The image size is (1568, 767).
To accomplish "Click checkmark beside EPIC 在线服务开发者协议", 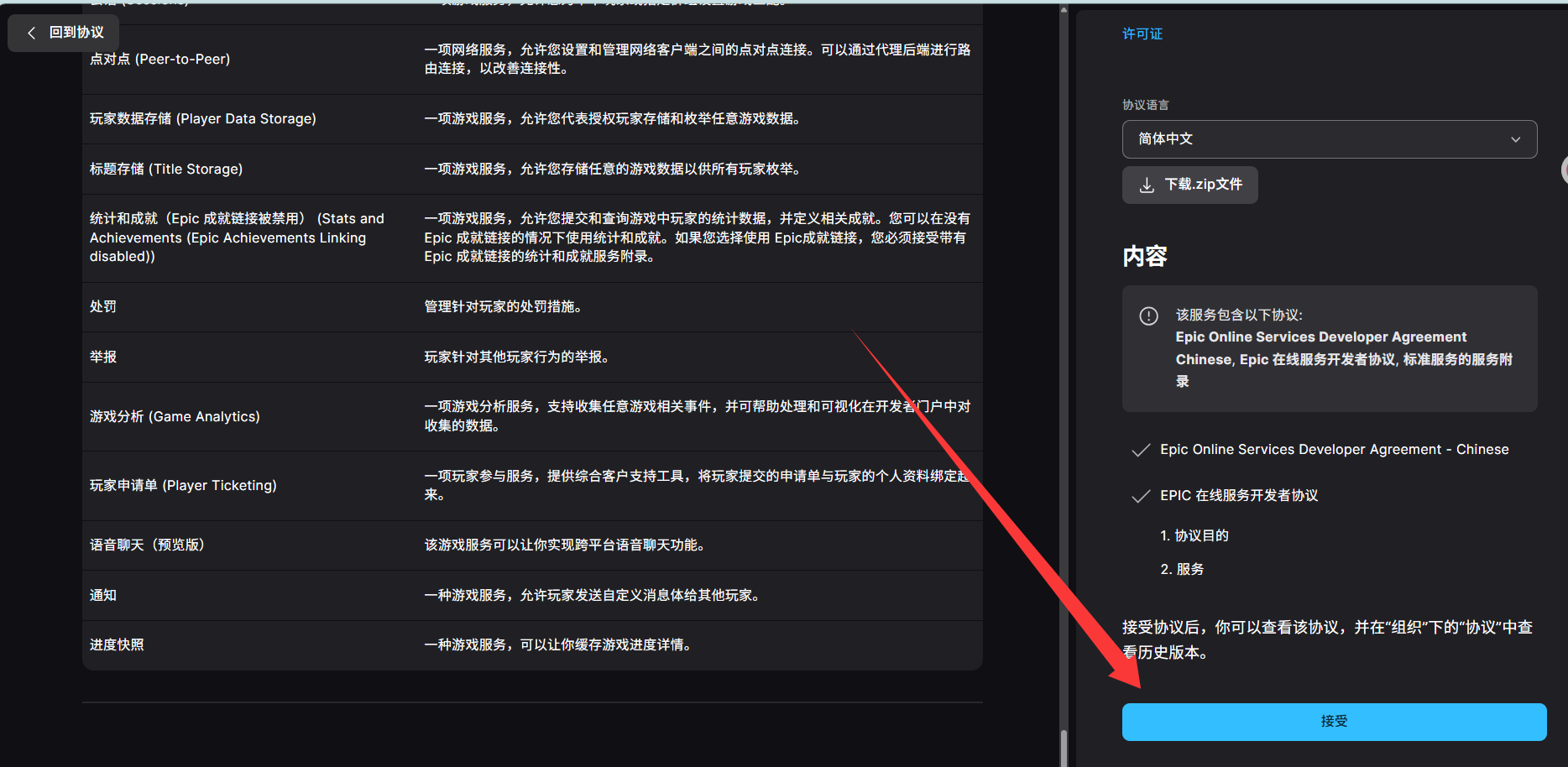I will coord(1141,497).
